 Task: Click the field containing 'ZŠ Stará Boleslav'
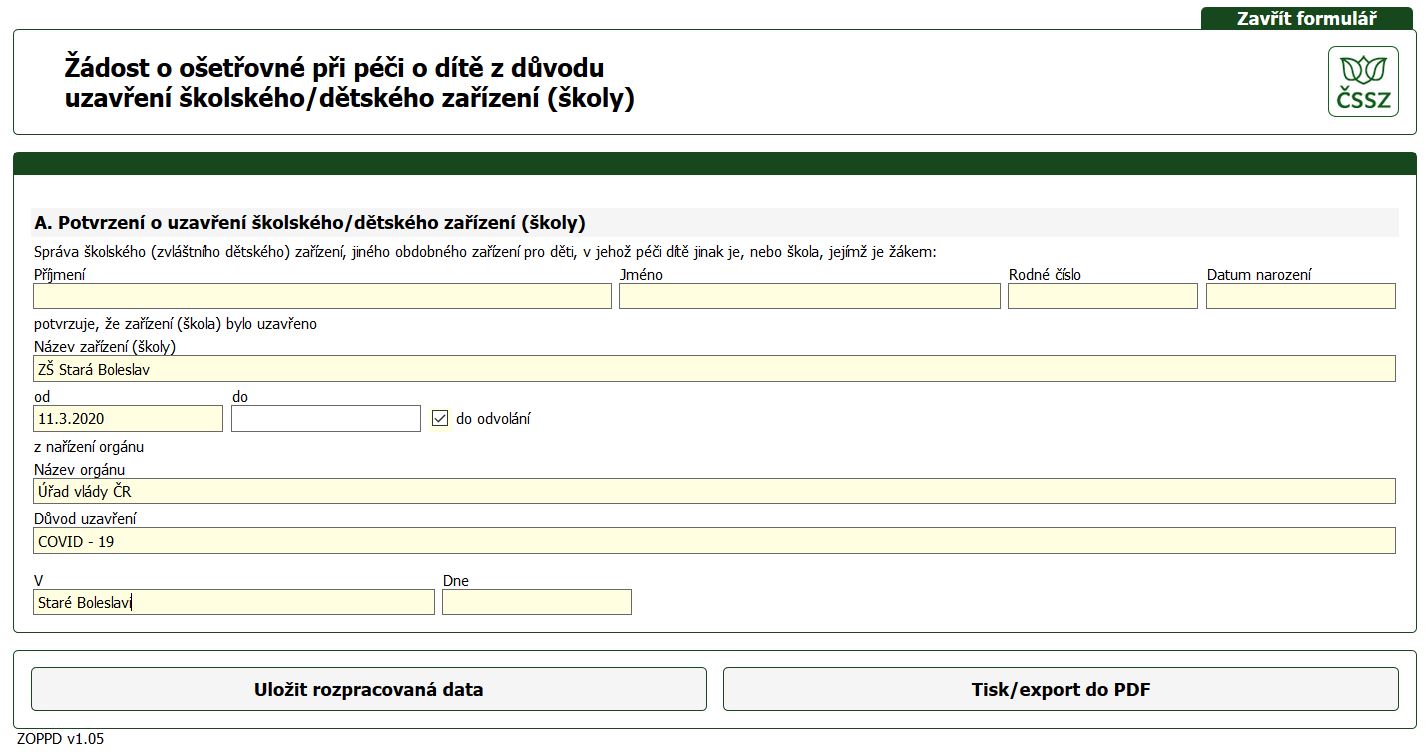pyautogui.click(x=714, y=369)
